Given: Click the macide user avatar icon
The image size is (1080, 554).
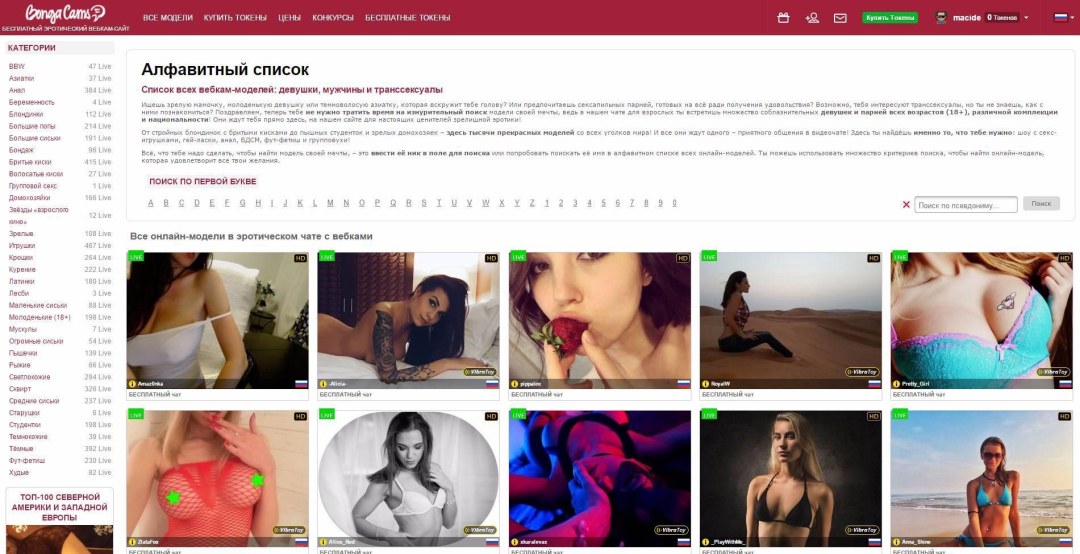Looking at the screenshot, I should pos(942,17).
